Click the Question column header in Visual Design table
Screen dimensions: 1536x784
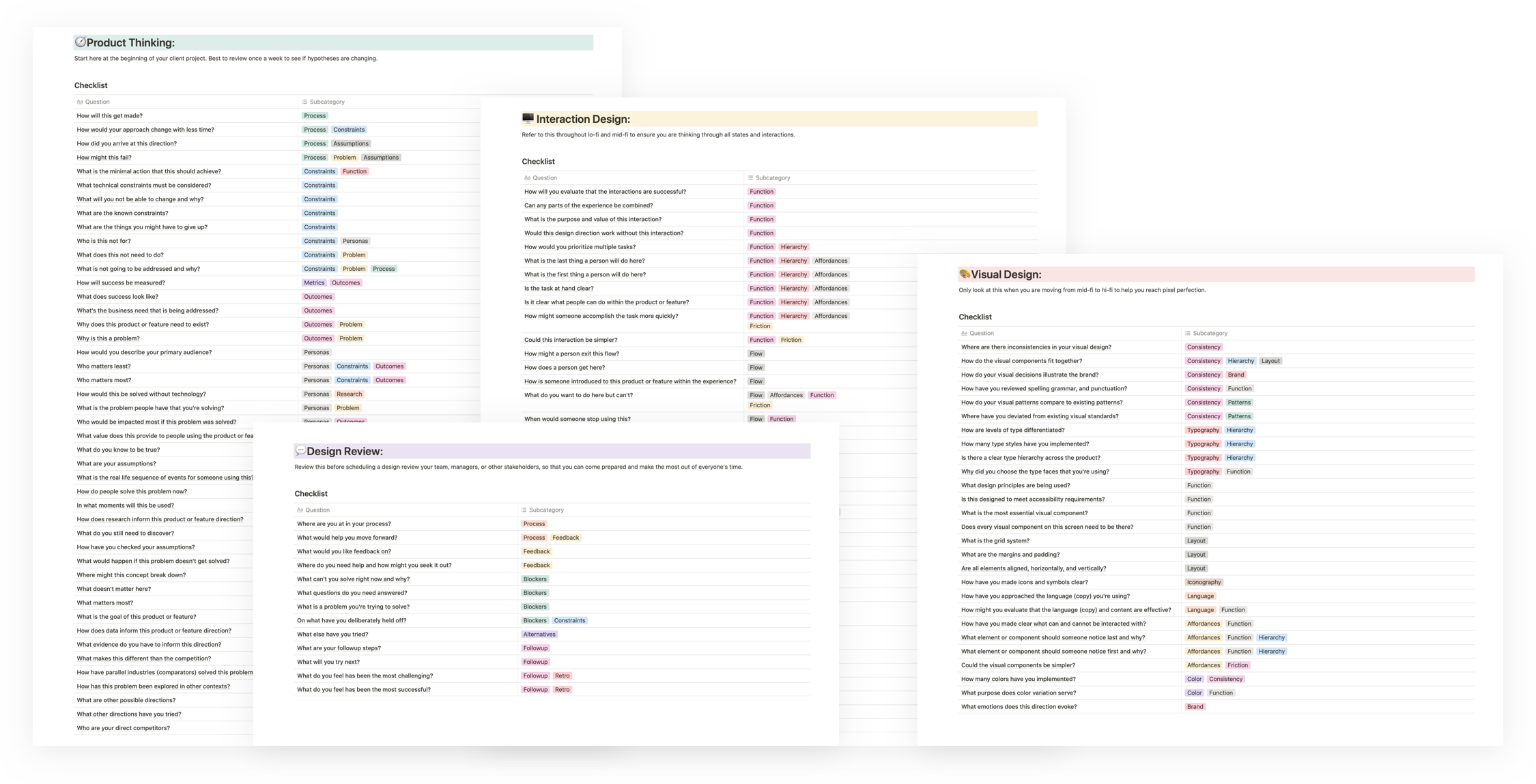[978, 334]
